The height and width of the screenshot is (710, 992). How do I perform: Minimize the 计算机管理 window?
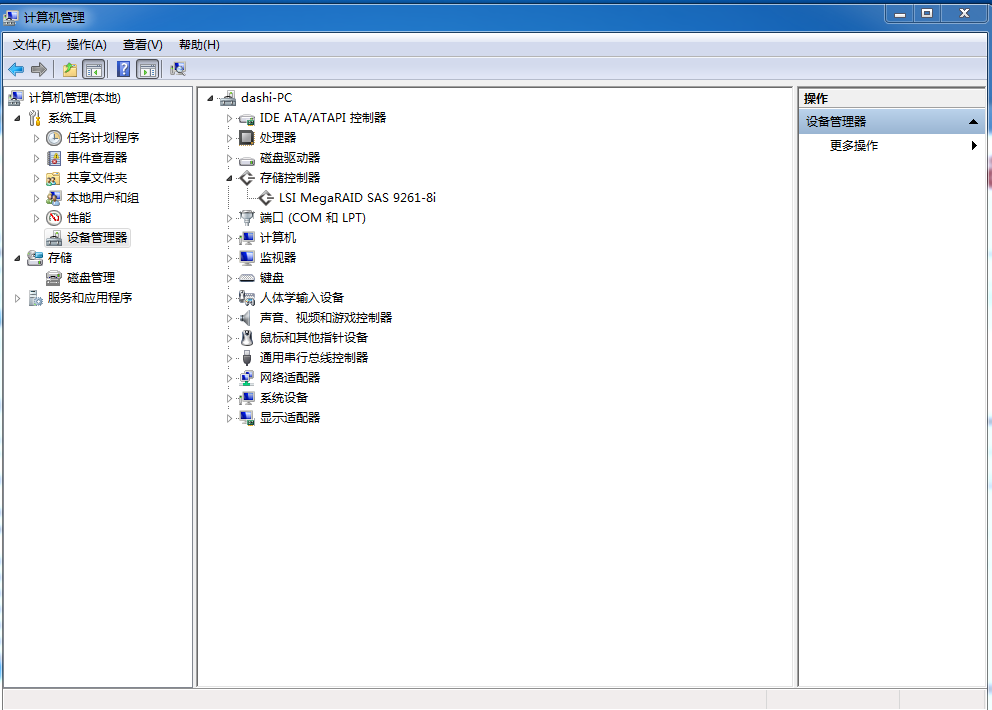[x=900, y=13]
